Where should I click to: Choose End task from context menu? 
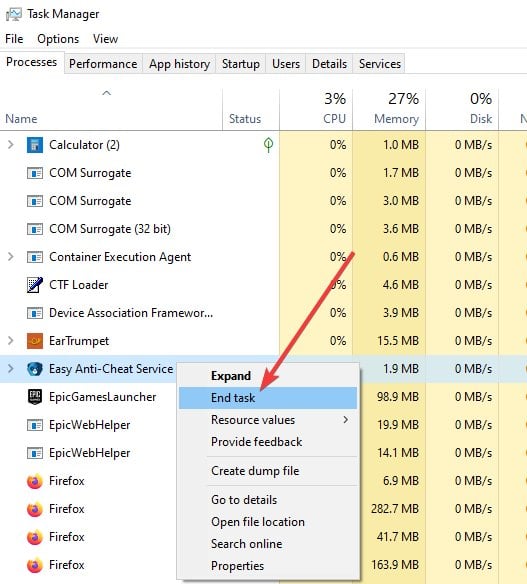[x=268, y=398]
